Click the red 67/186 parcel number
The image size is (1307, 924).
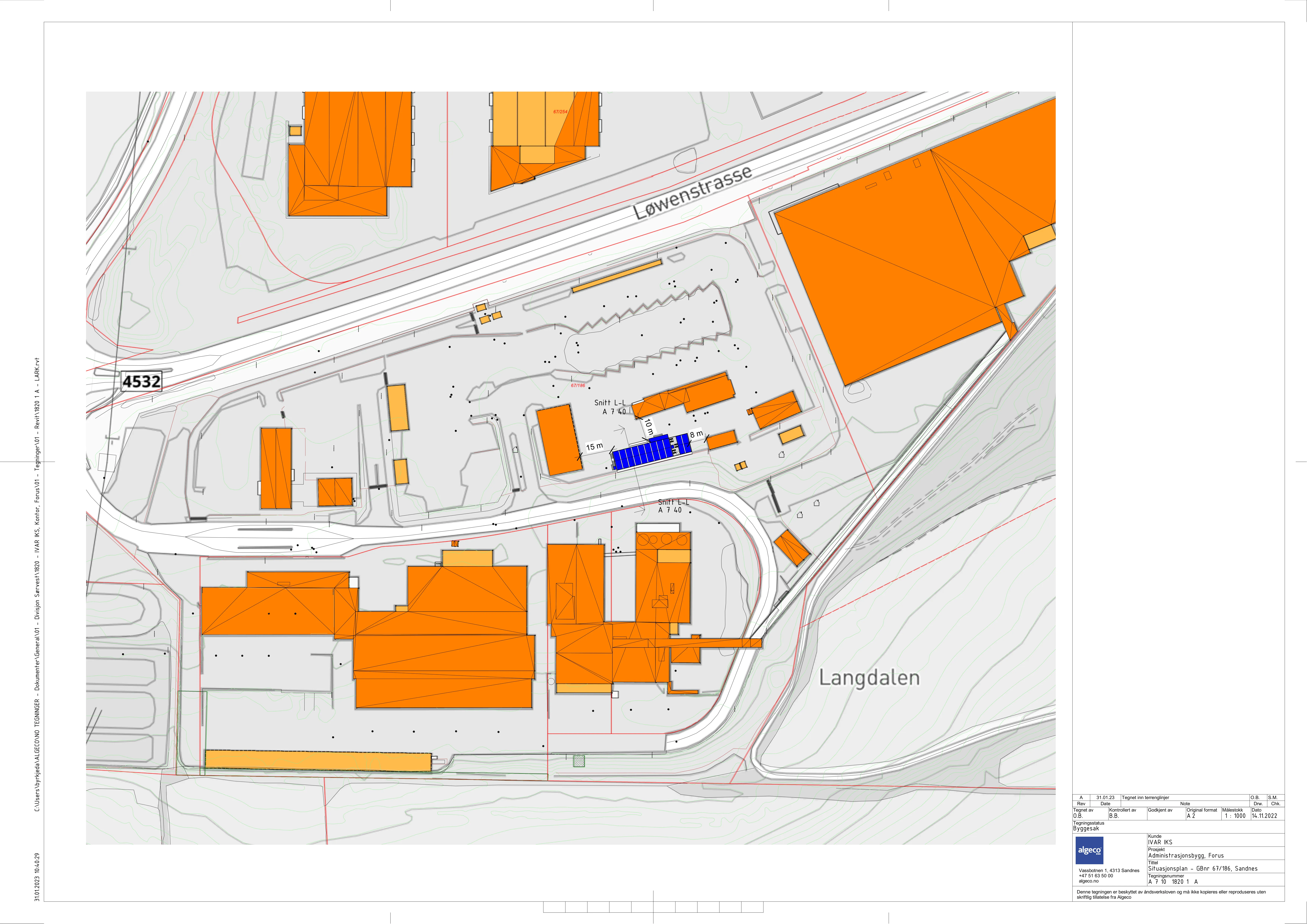click(578, 386)
